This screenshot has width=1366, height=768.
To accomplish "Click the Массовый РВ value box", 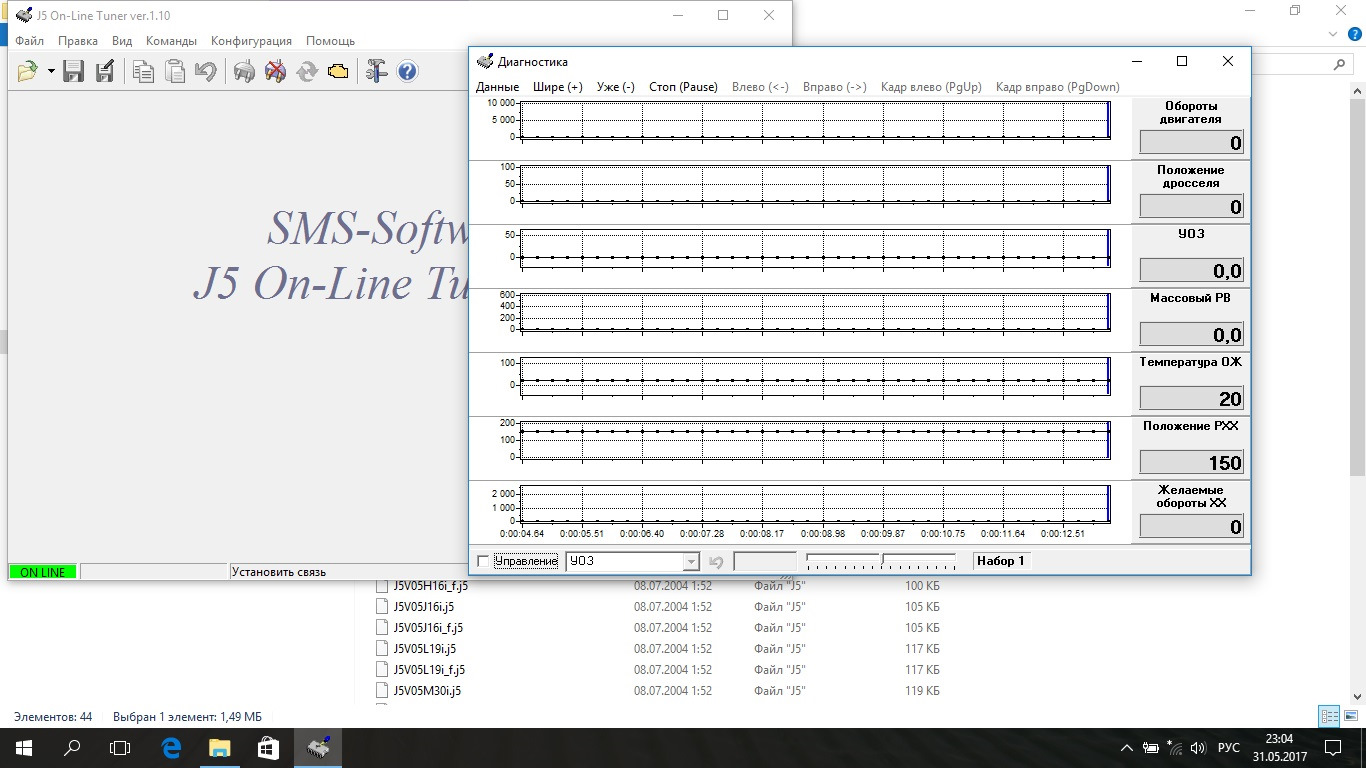I will (x=1192, y=334).
